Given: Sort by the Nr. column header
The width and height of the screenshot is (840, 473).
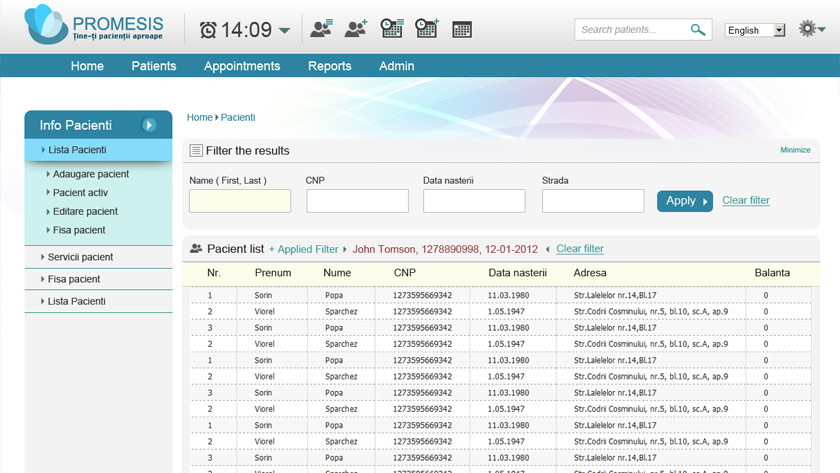Looking at the screenshot, I should [x=214, y=273].
